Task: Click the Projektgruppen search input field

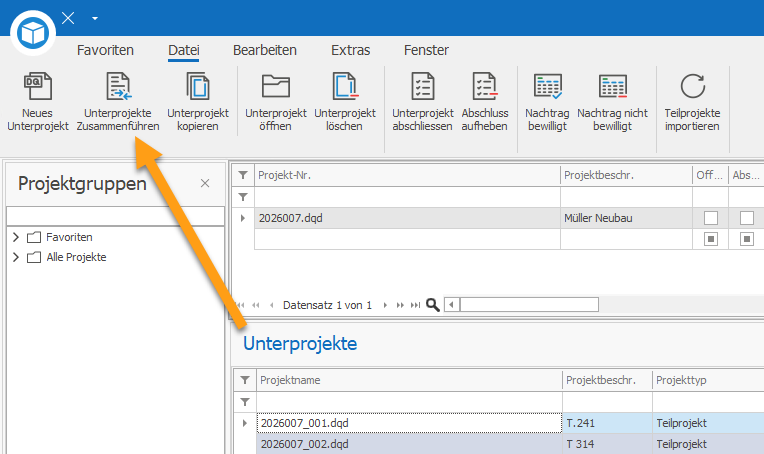Action: point(115,216)
